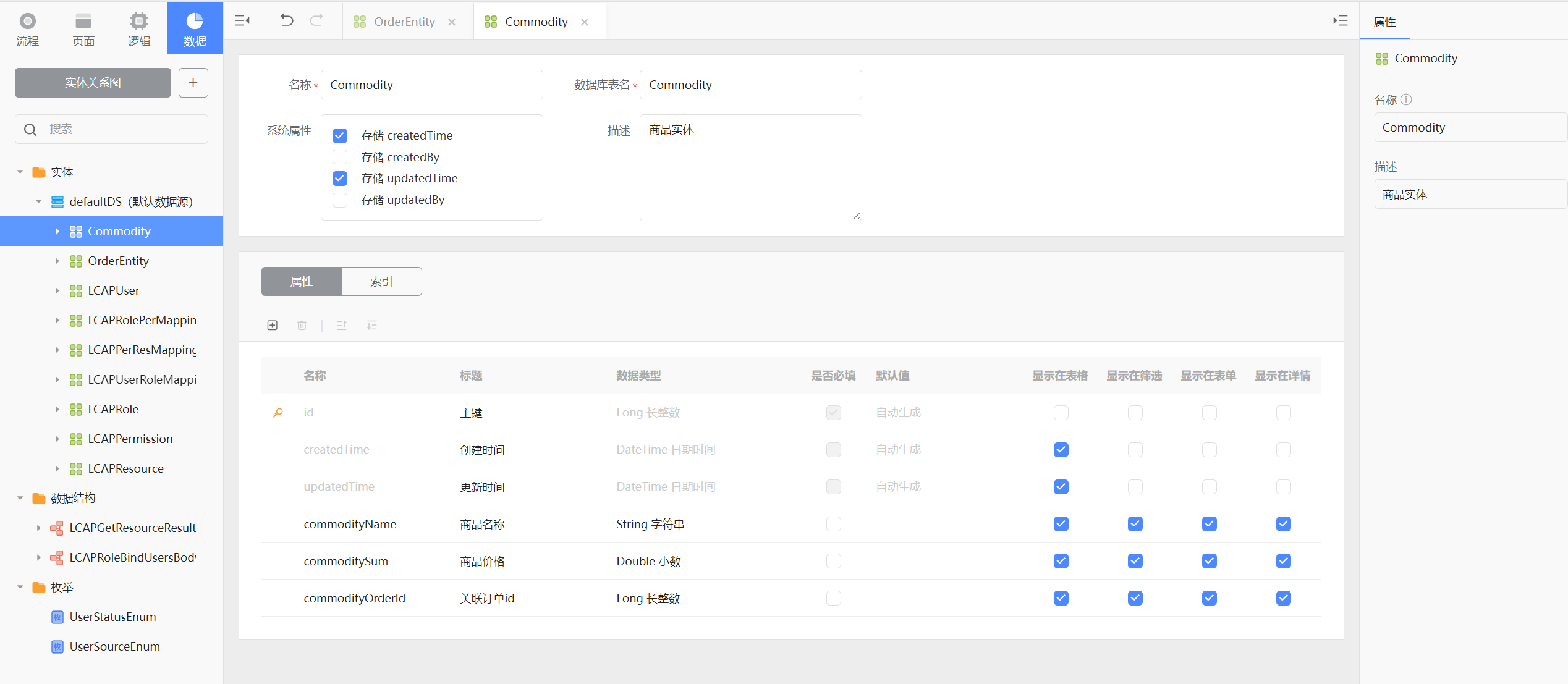Click the move attribute down icon
Image resolution: width=1568 pixels, height=684 pixels.
point(371,325)
